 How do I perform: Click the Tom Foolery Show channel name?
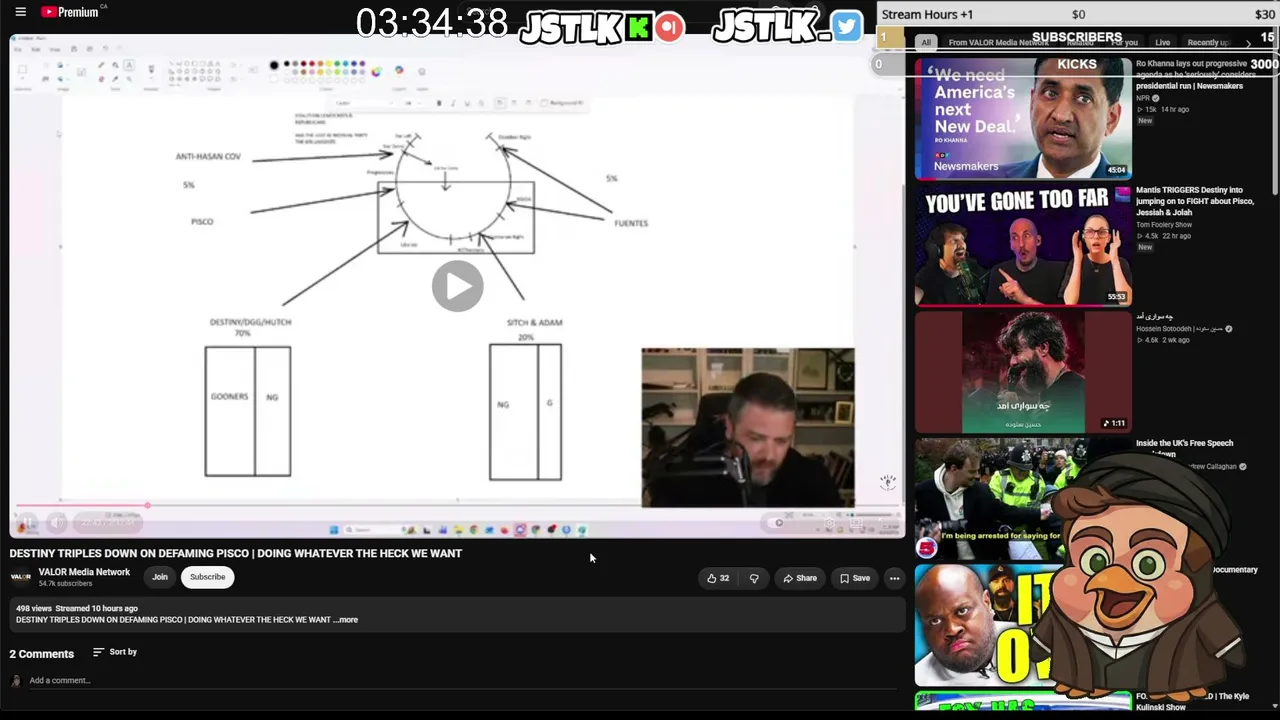point(1164,225)
